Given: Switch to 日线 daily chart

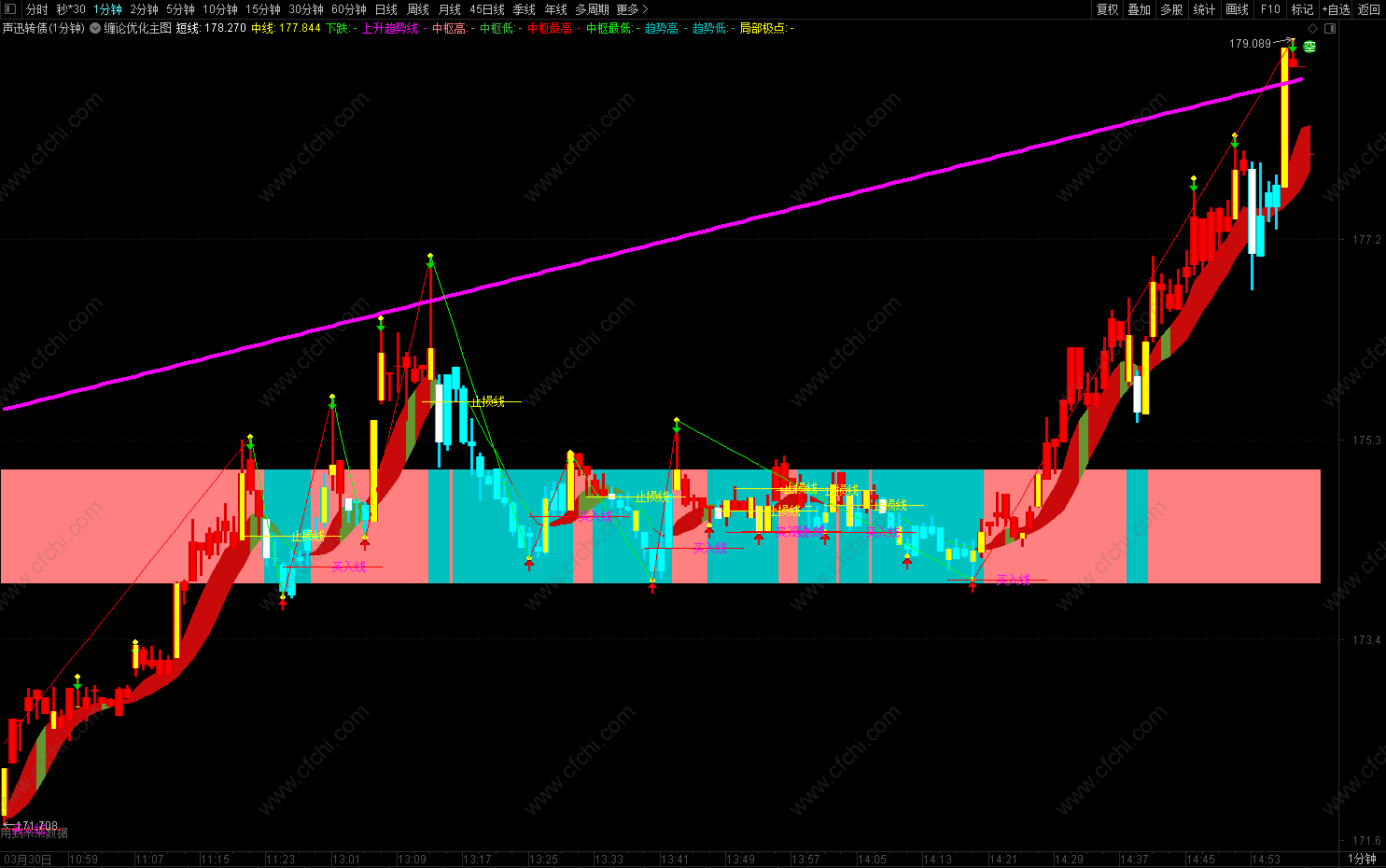Looking at the screenshot, I should click(386, 9).
